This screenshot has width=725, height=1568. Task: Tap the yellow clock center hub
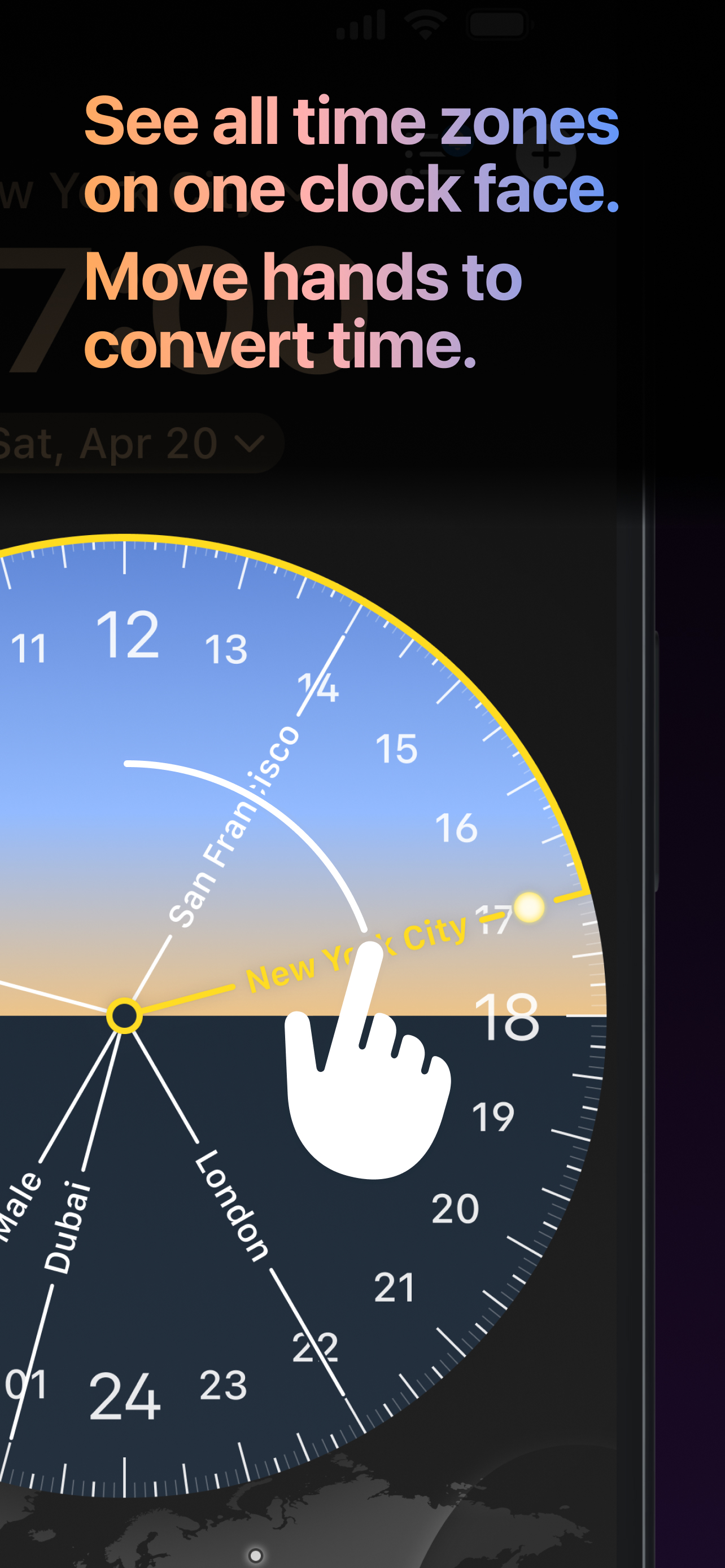tap(124, 1016)
